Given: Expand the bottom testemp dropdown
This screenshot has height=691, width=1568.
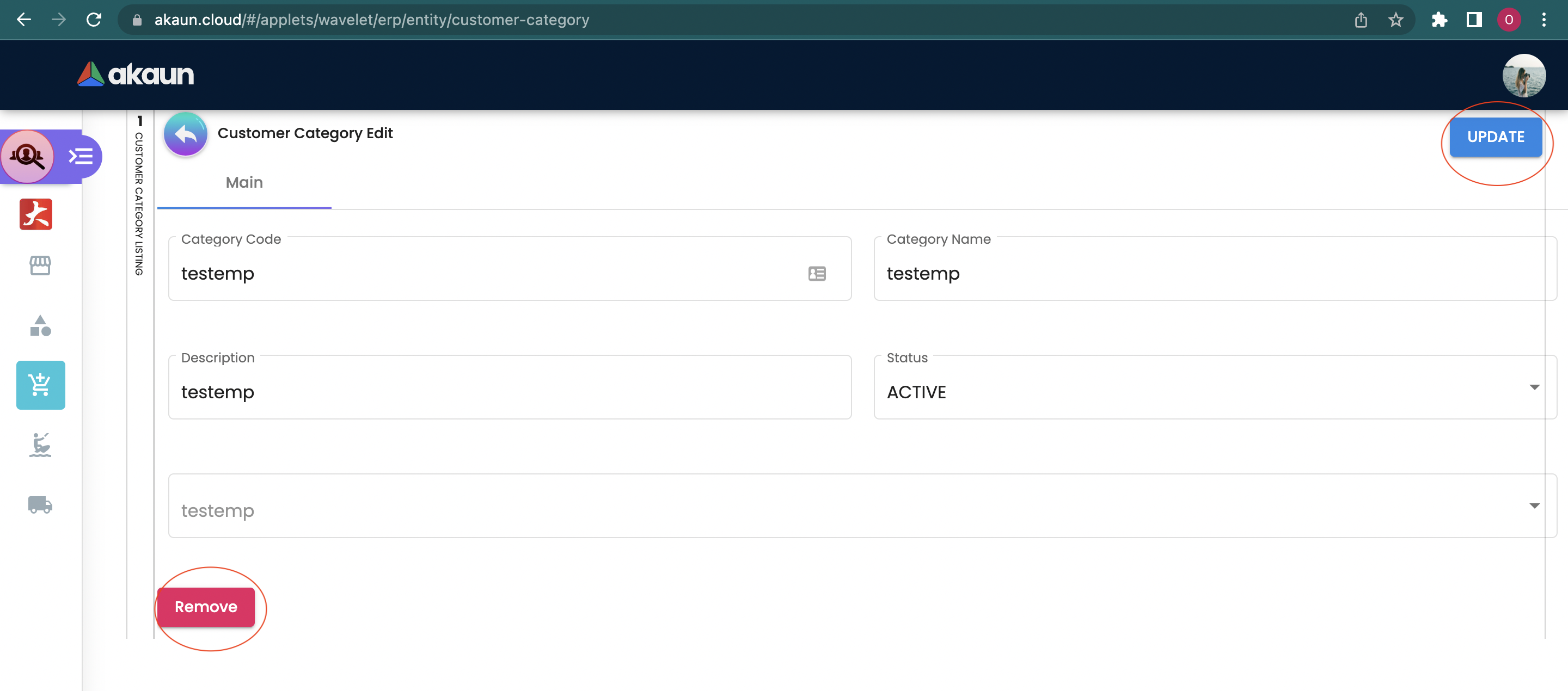Looking at the screenshot, I should pos(862,510).
